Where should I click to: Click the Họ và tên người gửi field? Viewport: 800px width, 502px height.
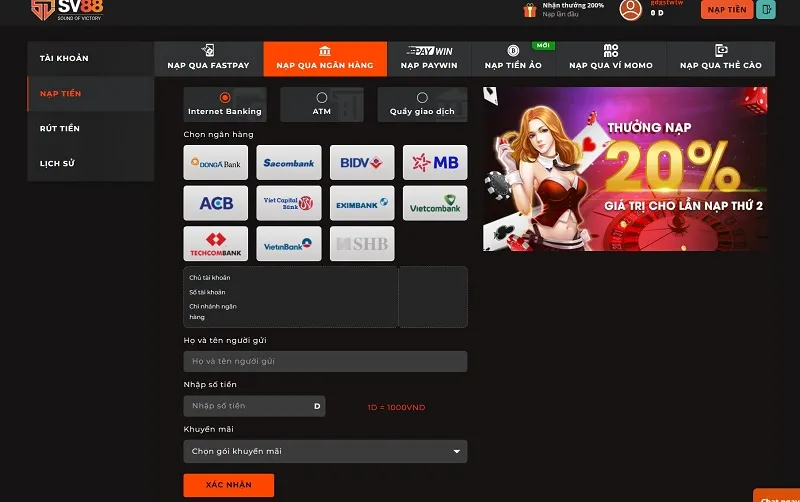[325, 361]
